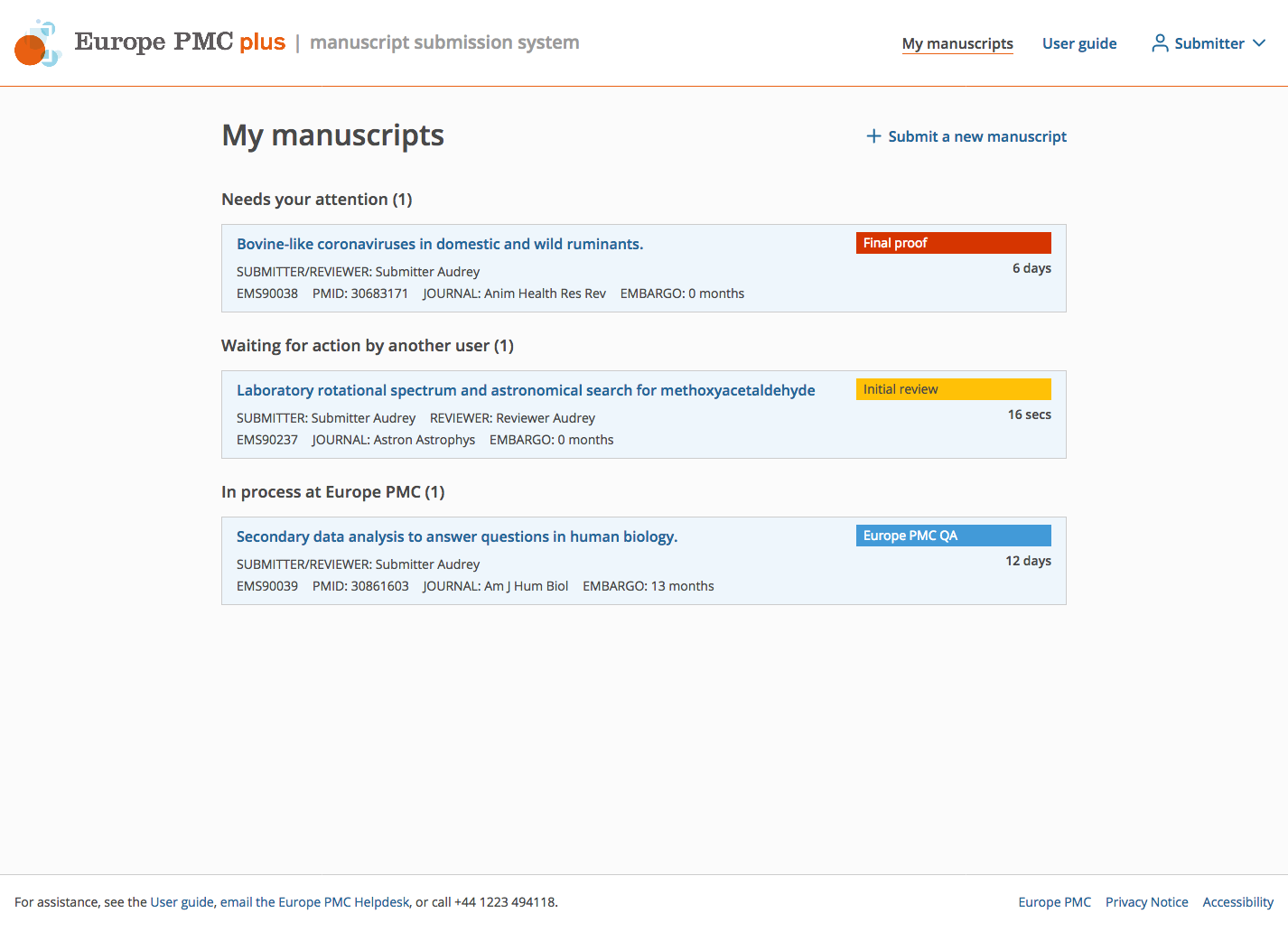Viewport: 1288px width, 932px height.
Task: Click the My manuscripts page heading
Action: click(333, 135)
